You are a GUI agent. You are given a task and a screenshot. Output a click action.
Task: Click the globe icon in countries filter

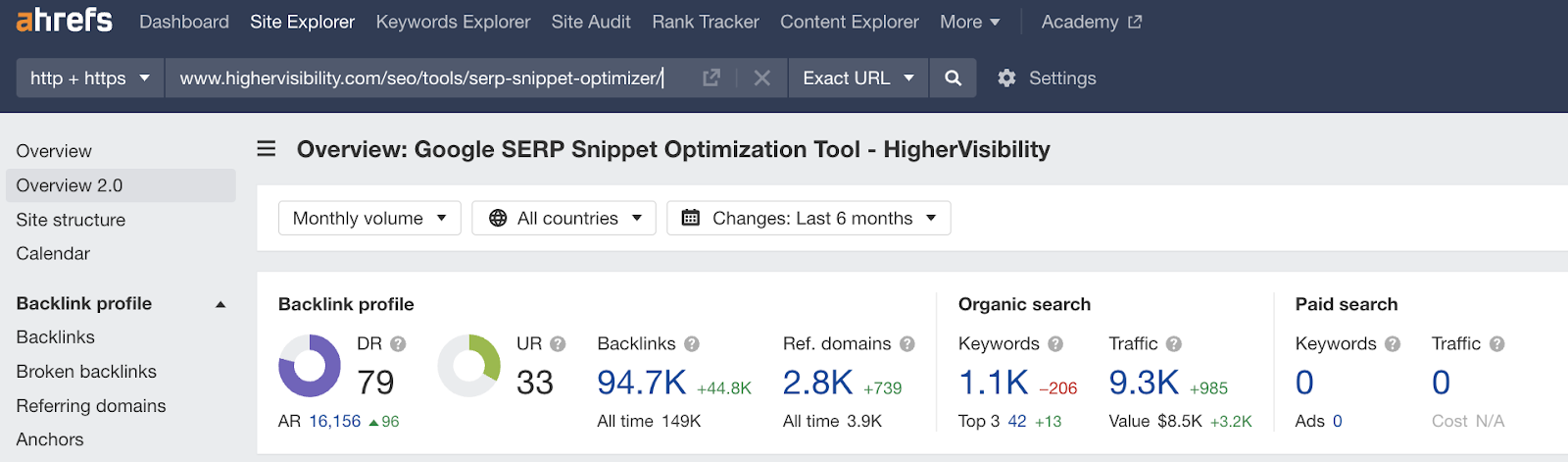pos(498,218)
